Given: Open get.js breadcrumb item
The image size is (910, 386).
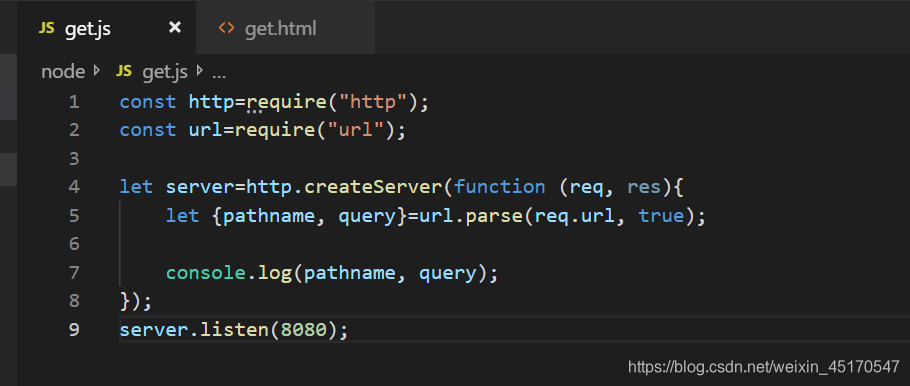Looking at the screenshot, I should pyautogui.click(x=165, y=72).
